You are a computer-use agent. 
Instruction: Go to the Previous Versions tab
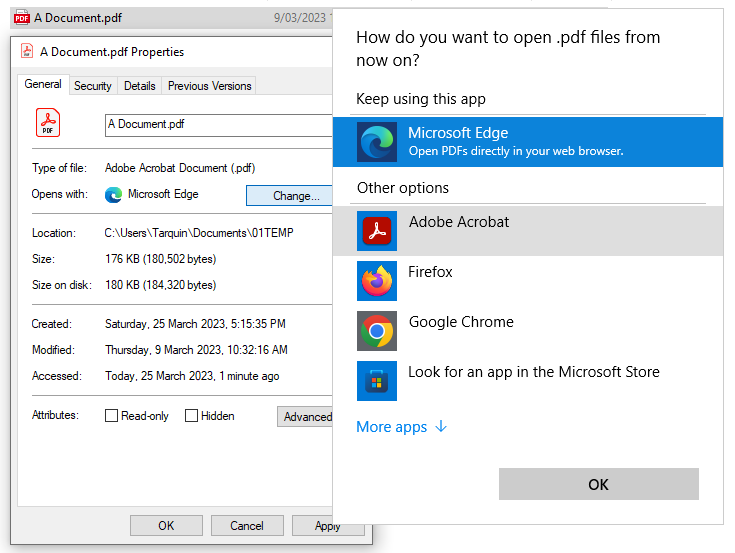point(209,86)
